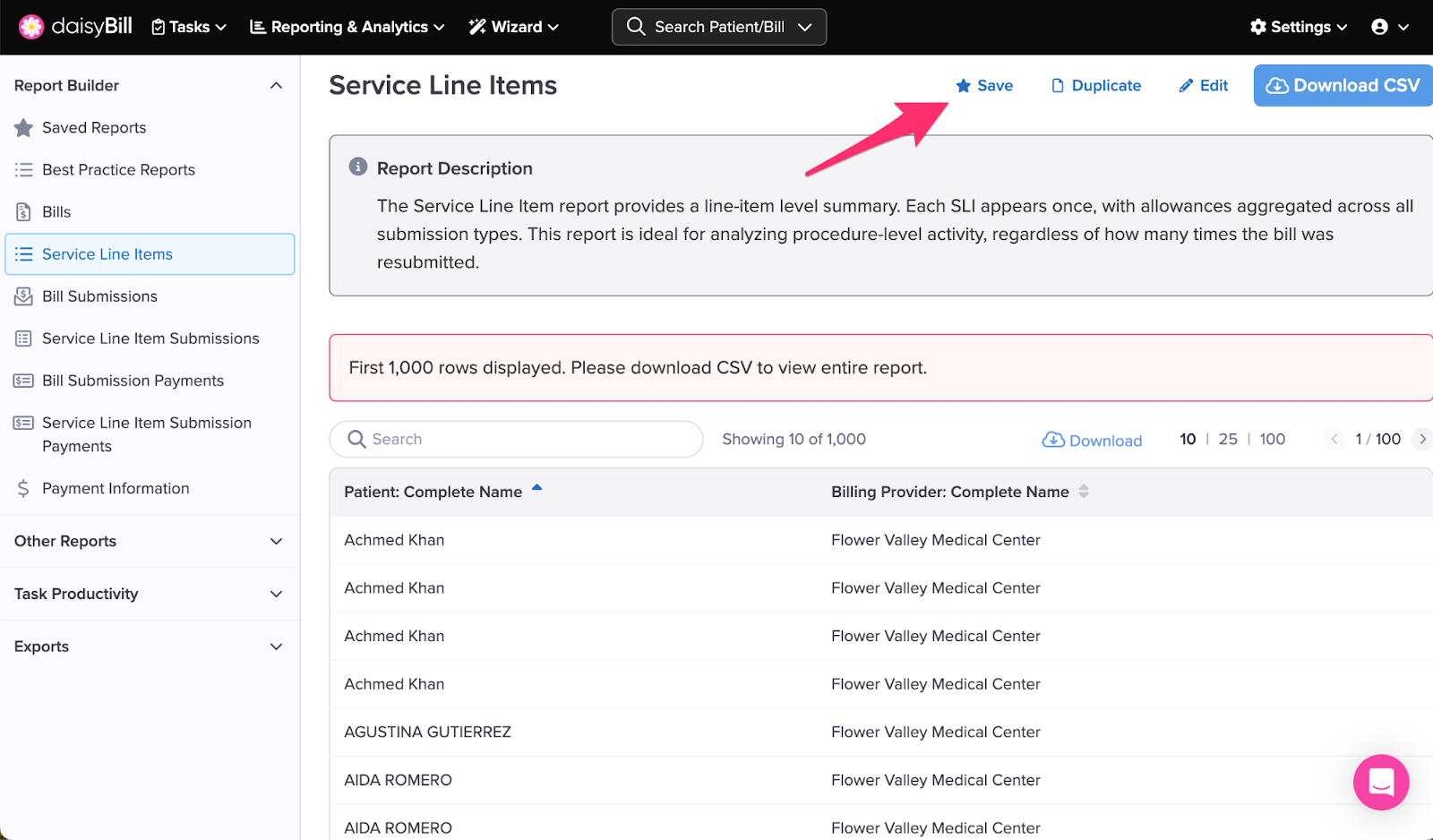Sort by Billing Provider: Complete Name column

(x=949, y=492)
